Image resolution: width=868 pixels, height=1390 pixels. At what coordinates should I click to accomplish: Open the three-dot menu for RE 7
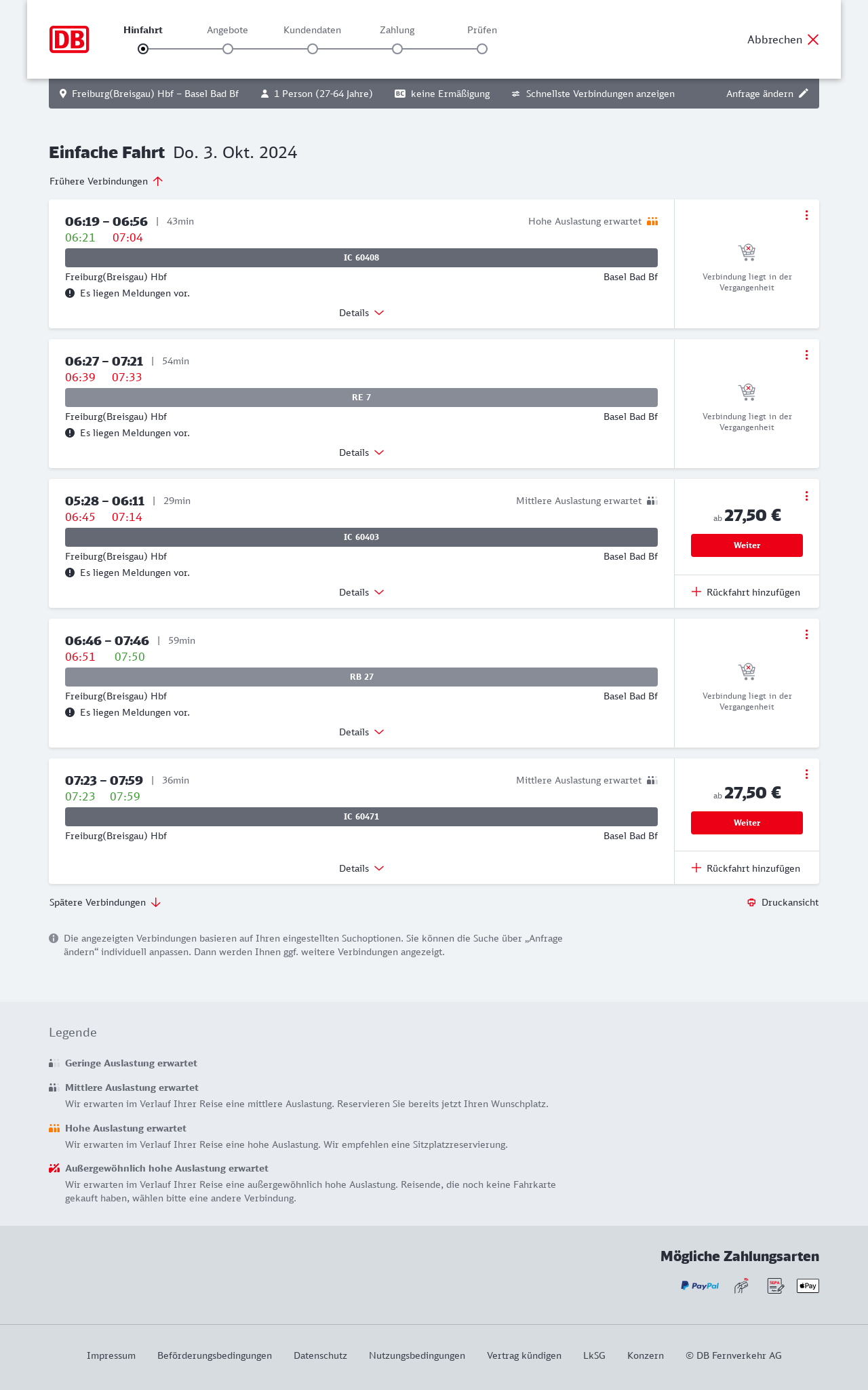coord(806,355)
